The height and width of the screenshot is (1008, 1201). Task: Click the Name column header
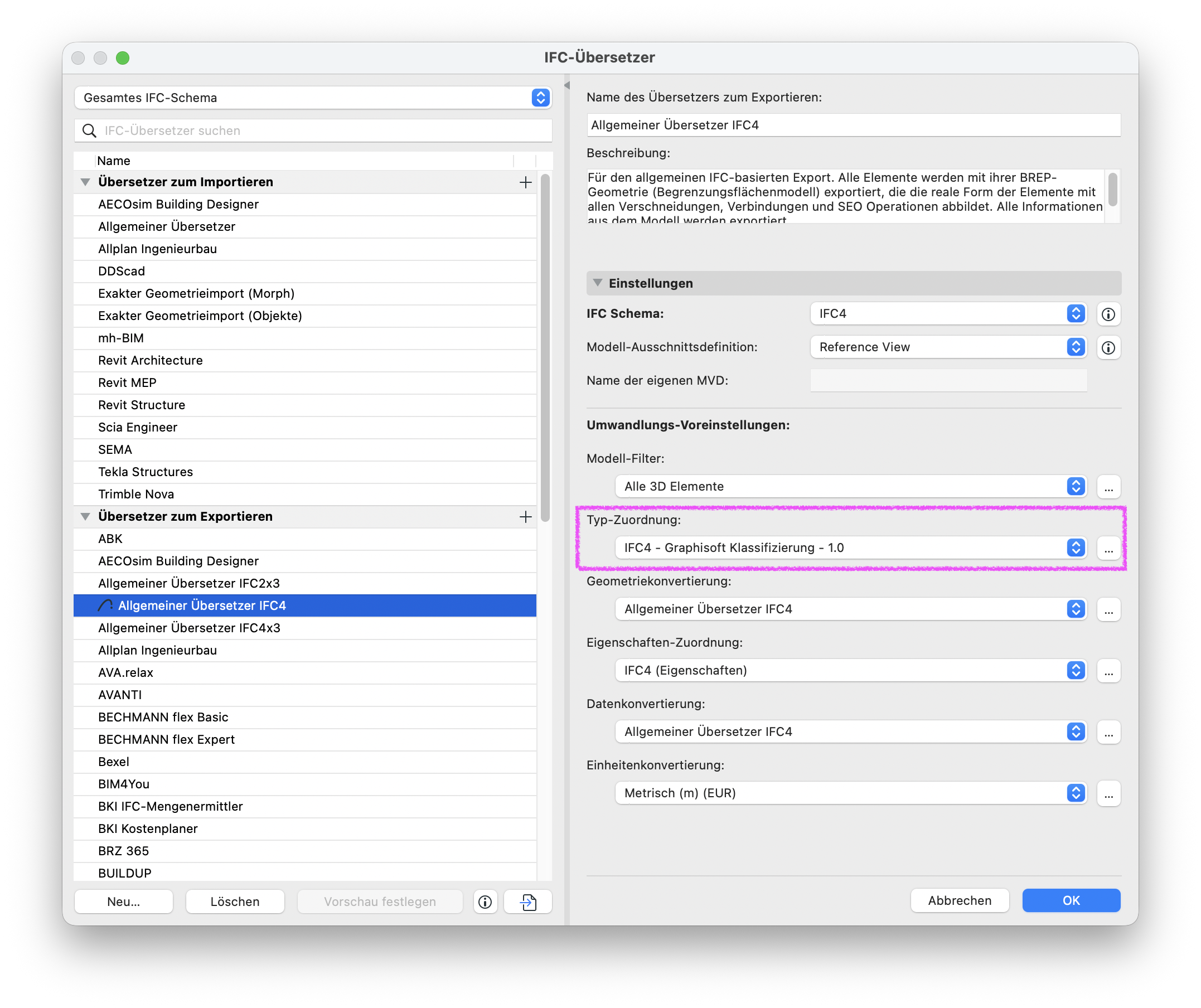pyautogui.click(x=304, y=161)
